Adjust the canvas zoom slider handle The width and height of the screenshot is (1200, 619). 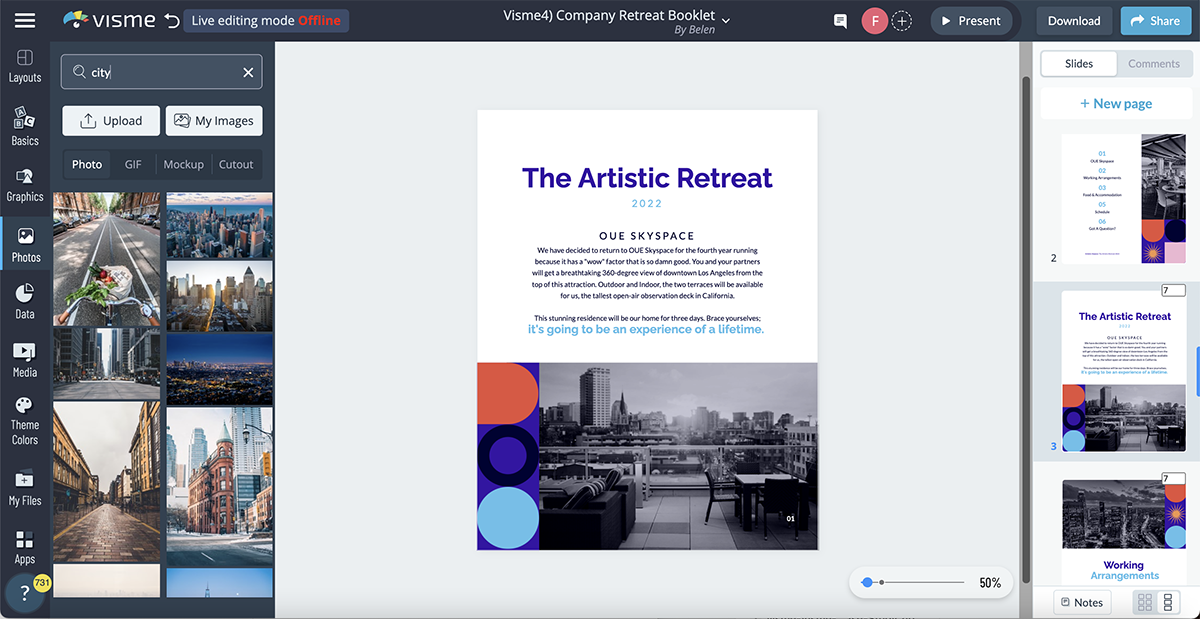tap(867, 582)
